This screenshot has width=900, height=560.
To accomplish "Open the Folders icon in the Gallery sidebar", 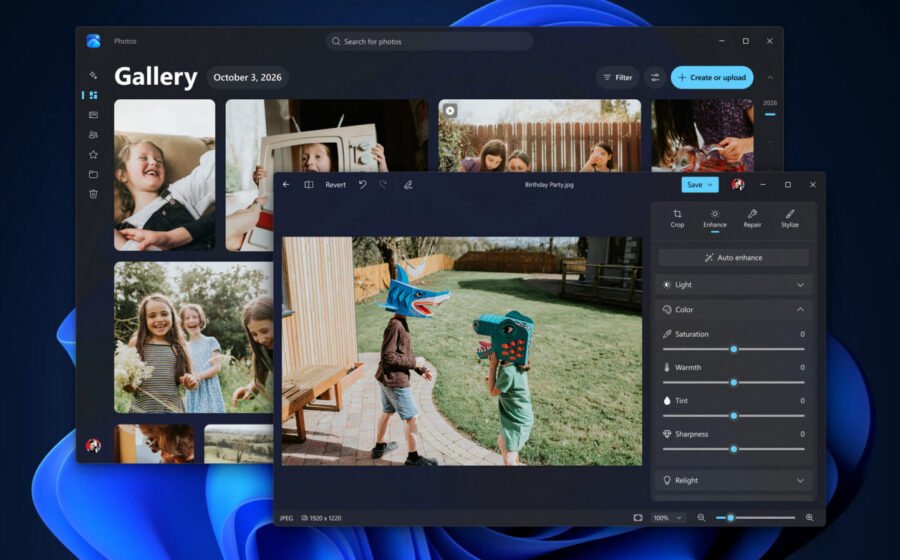I will pyautogui.click(x=94, y=174).
